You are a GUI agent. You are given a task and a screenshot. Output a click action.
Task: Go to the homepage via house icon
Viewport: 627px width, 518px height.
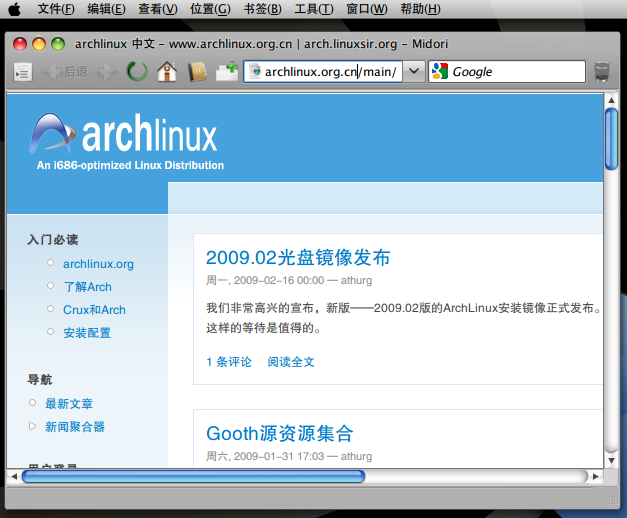[167, 72]
